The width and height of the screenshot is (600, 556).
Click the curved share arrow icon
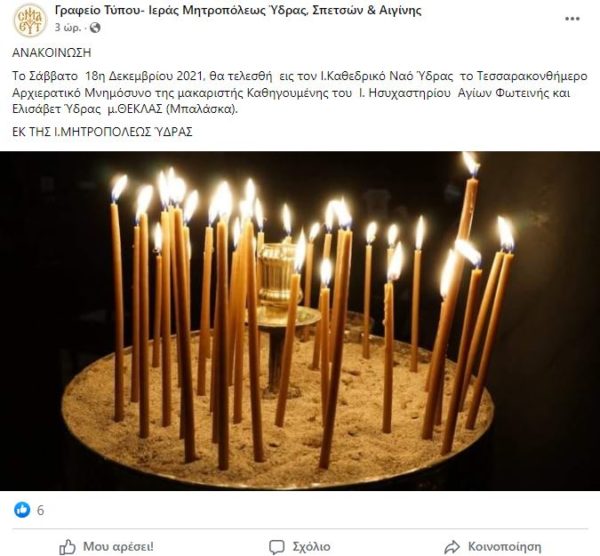coord(452,547)
